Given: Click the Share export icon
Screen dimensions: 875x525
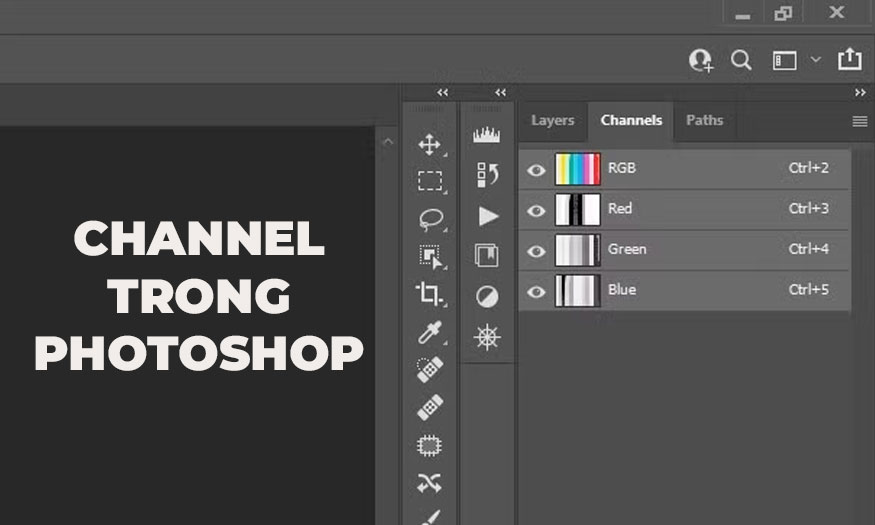Looking at the screenshot, I should pyautogui.click(x=849, y=59).
